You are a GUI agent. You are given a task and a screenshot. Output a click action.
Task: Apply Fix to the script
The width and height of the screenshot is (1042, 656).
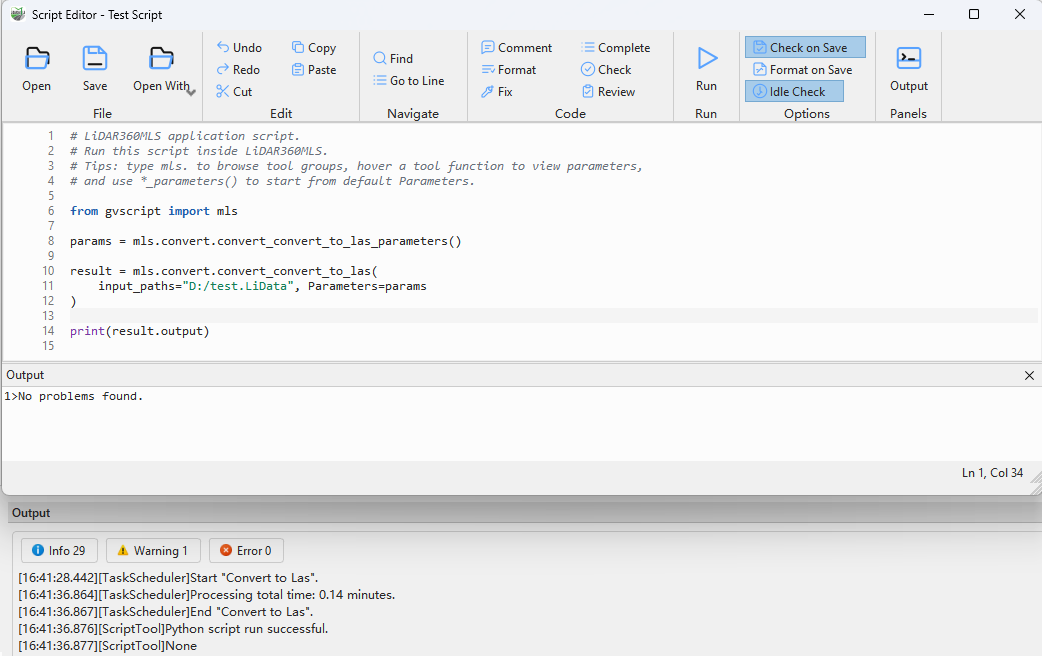pyautogui.click(x=496, y=92)
